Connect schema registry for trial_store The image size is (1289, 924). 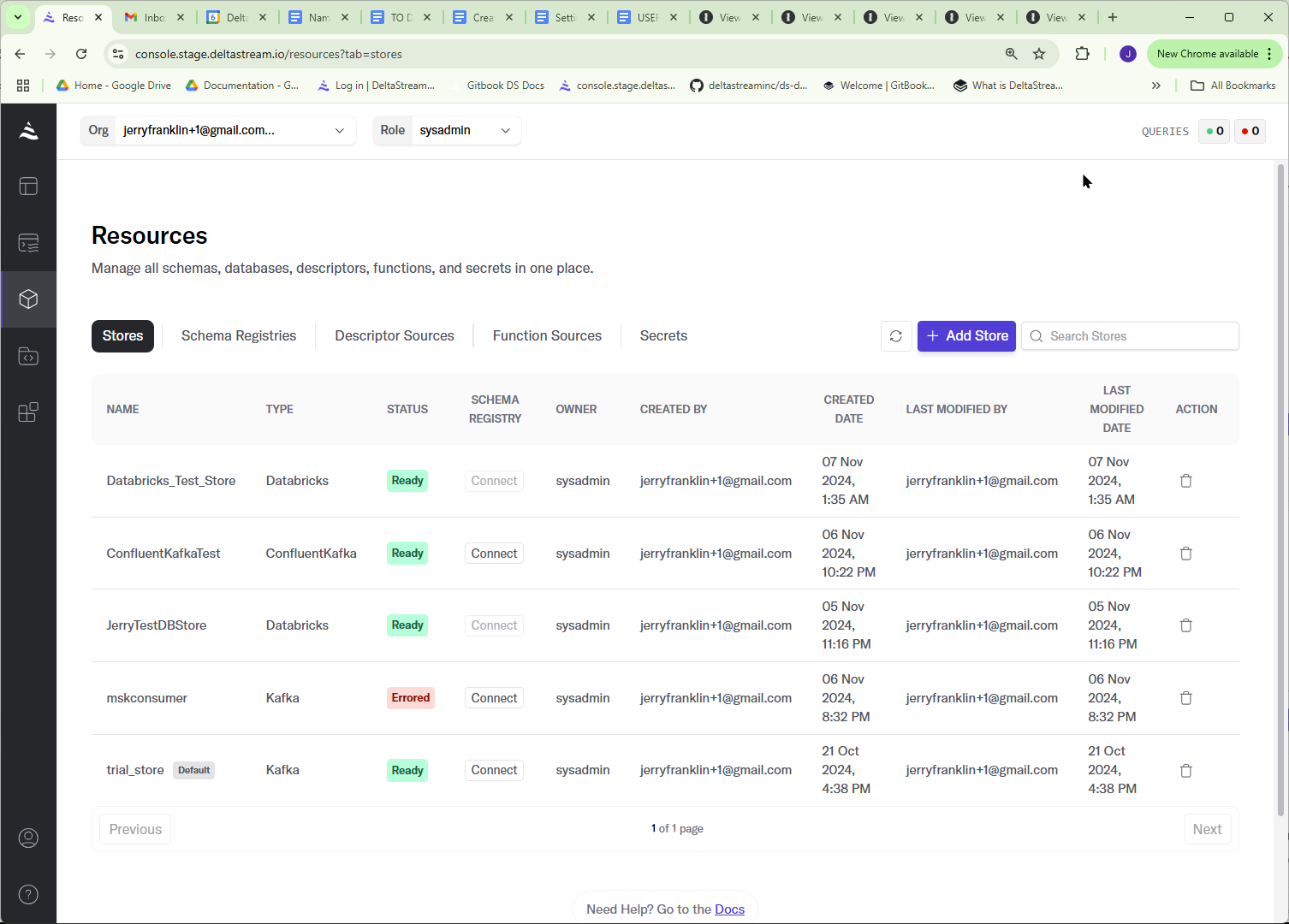(494, 770)
